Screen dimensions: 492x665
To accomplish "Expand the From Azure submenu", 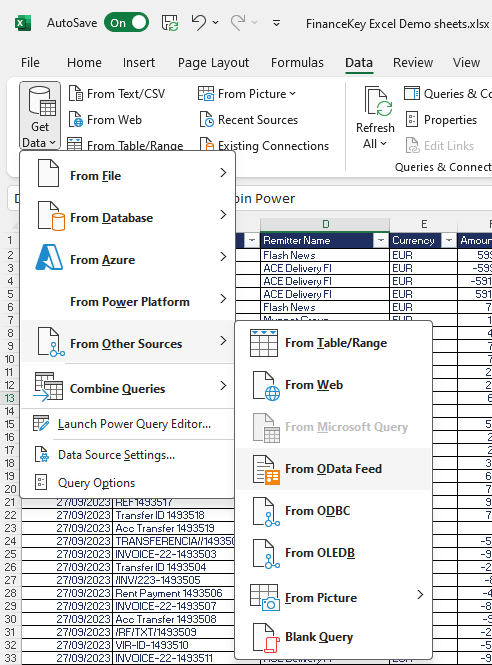I will pyautogui.click(x=128, y=260).
